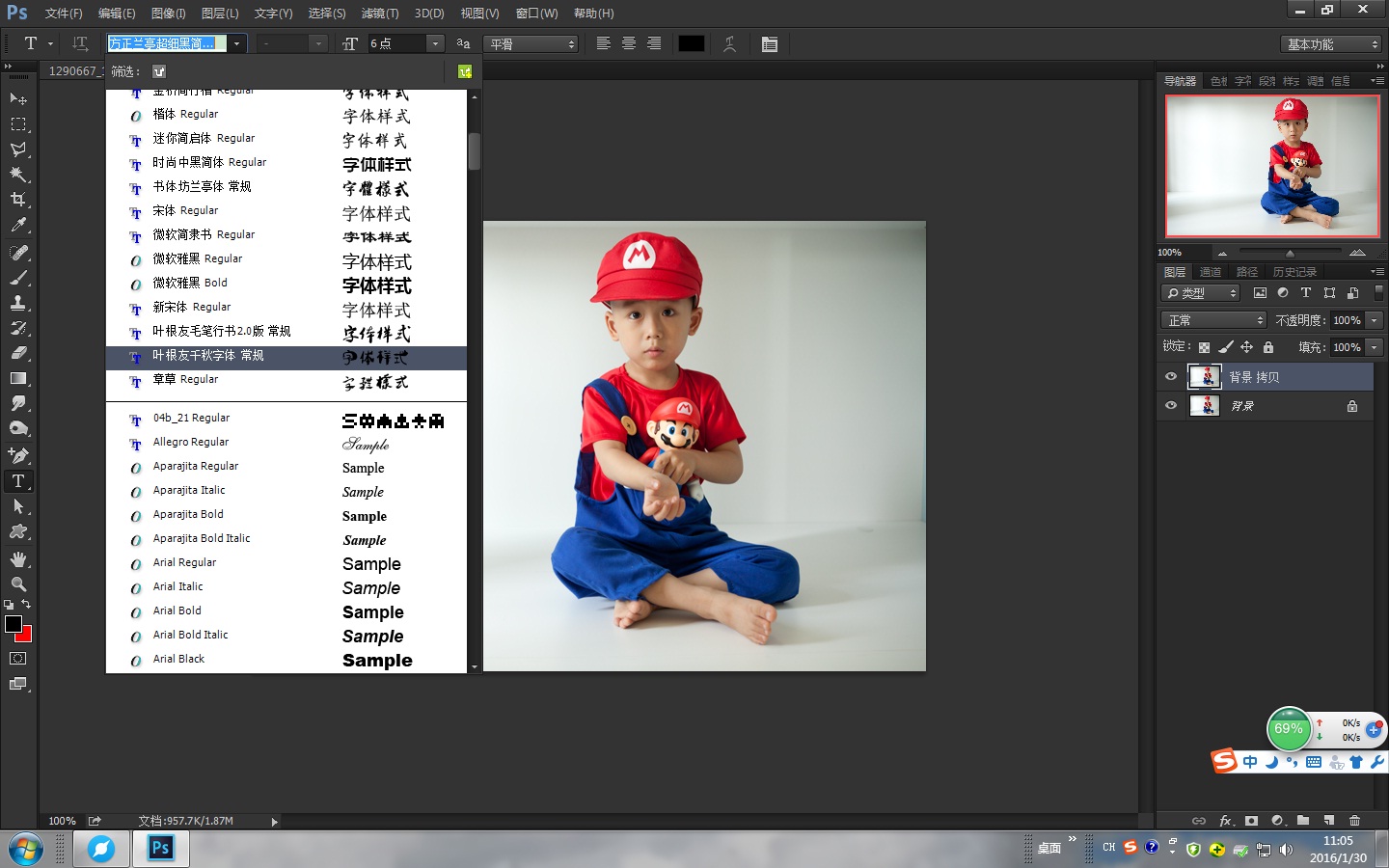Open the 不透明度 opacity dropdown arrow

click(x=1375, y=320)
